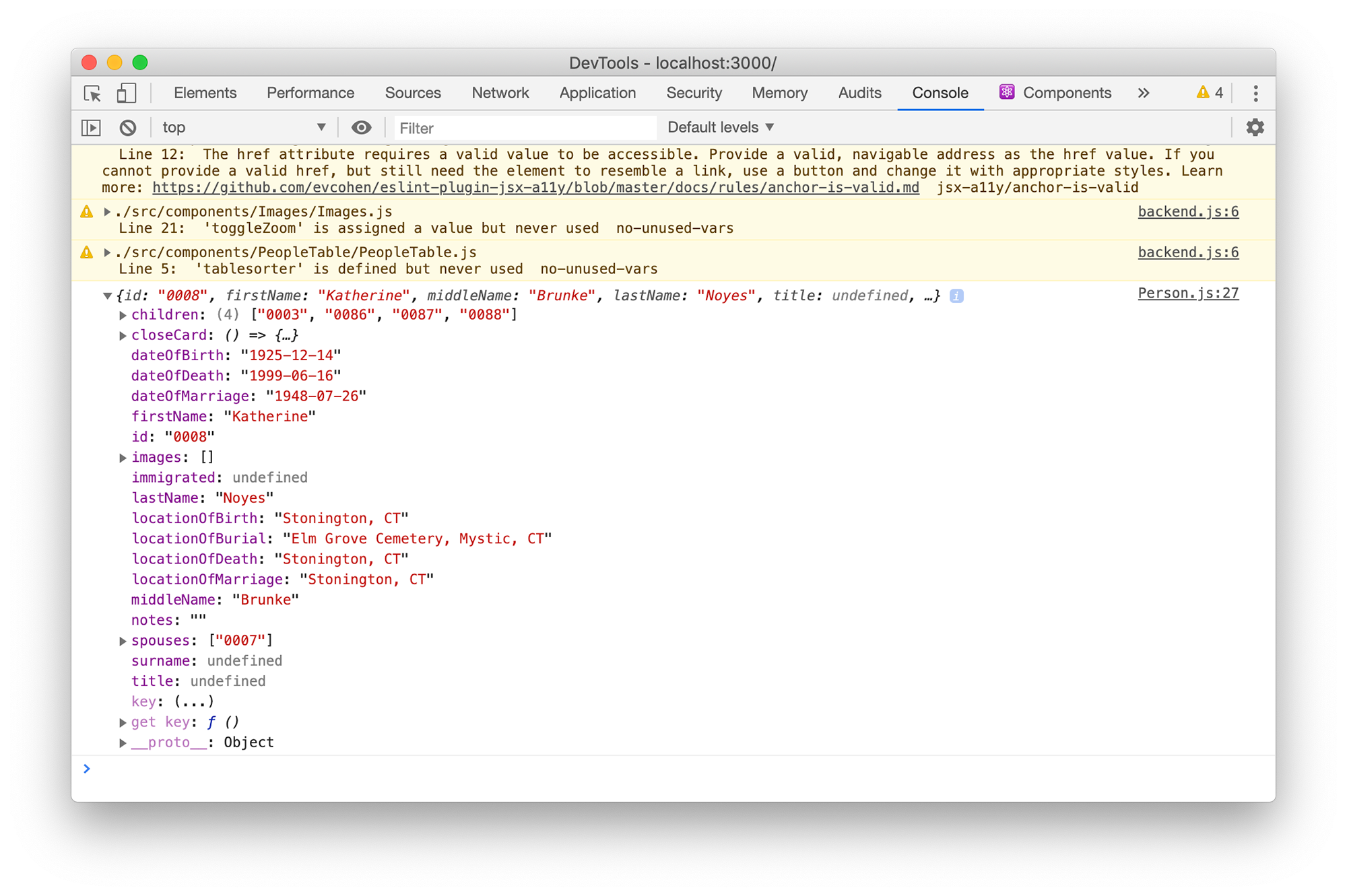
Task: Open the Person.js:27 source link
Action: point(1187,293)
